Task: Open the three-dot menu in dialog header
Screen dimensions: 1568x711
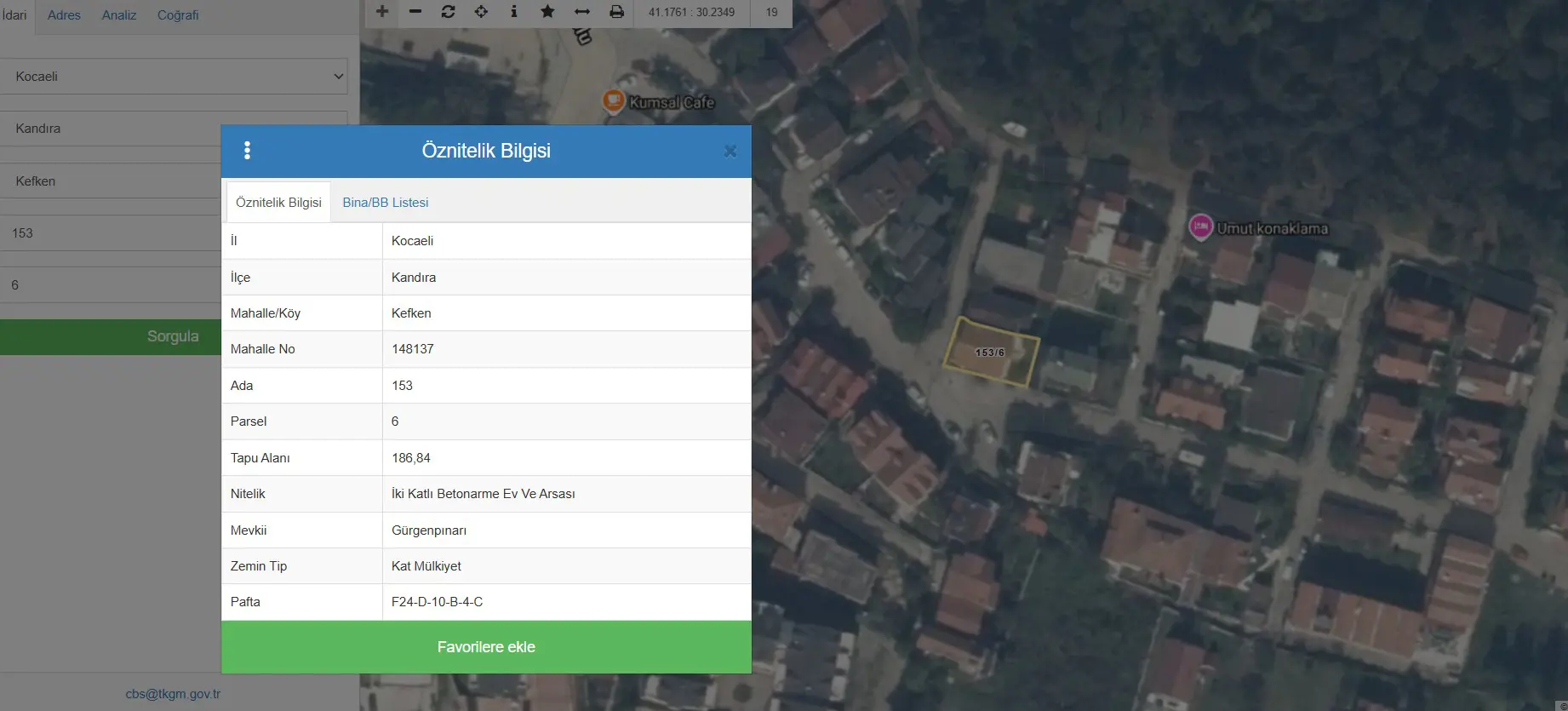Action: pyautogui.click(x=248, y=151)
